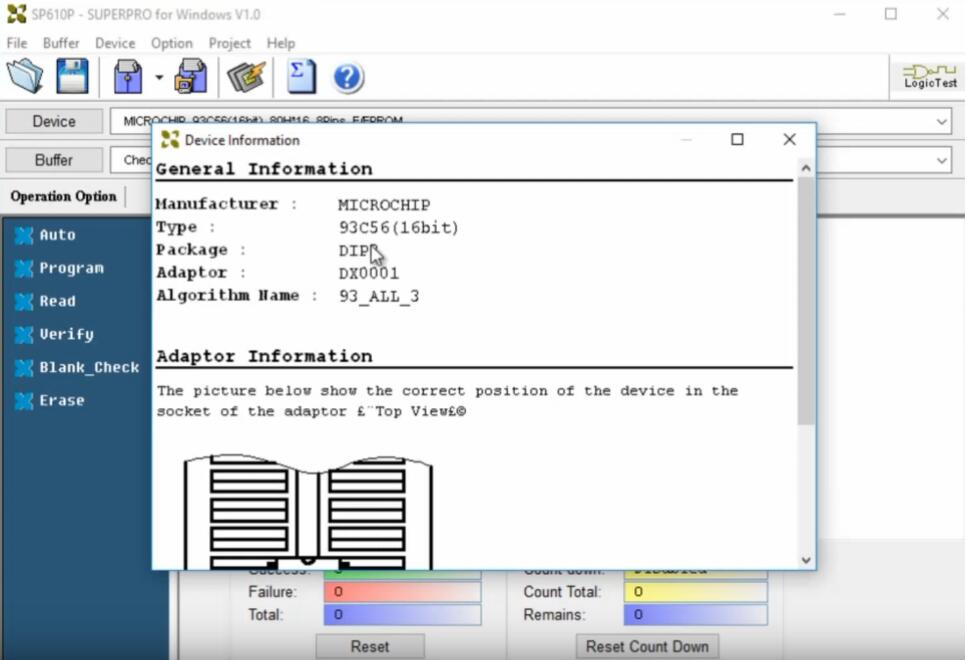Click the 'DX0001' adaptor value
The image size is (965, 660).
[x=369, y=273]
